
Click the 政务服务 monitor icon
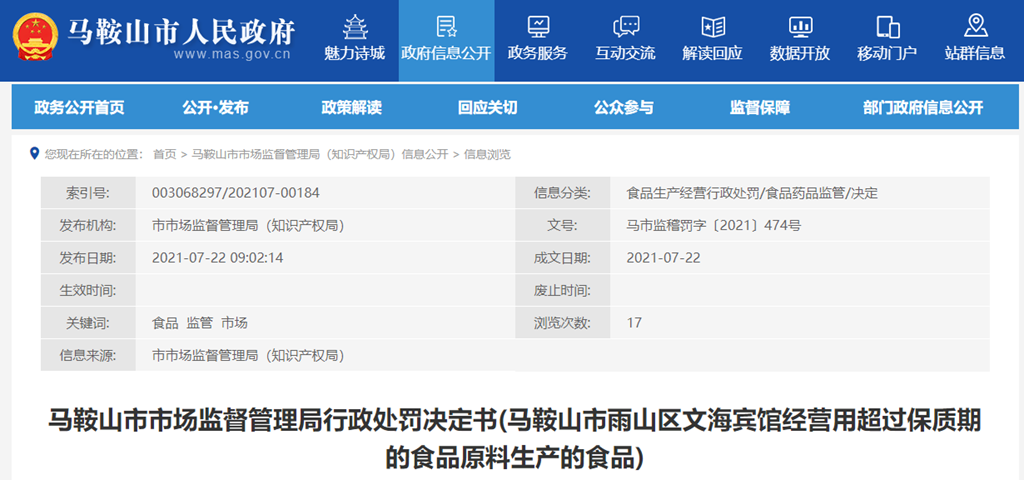tap(538, 26)
